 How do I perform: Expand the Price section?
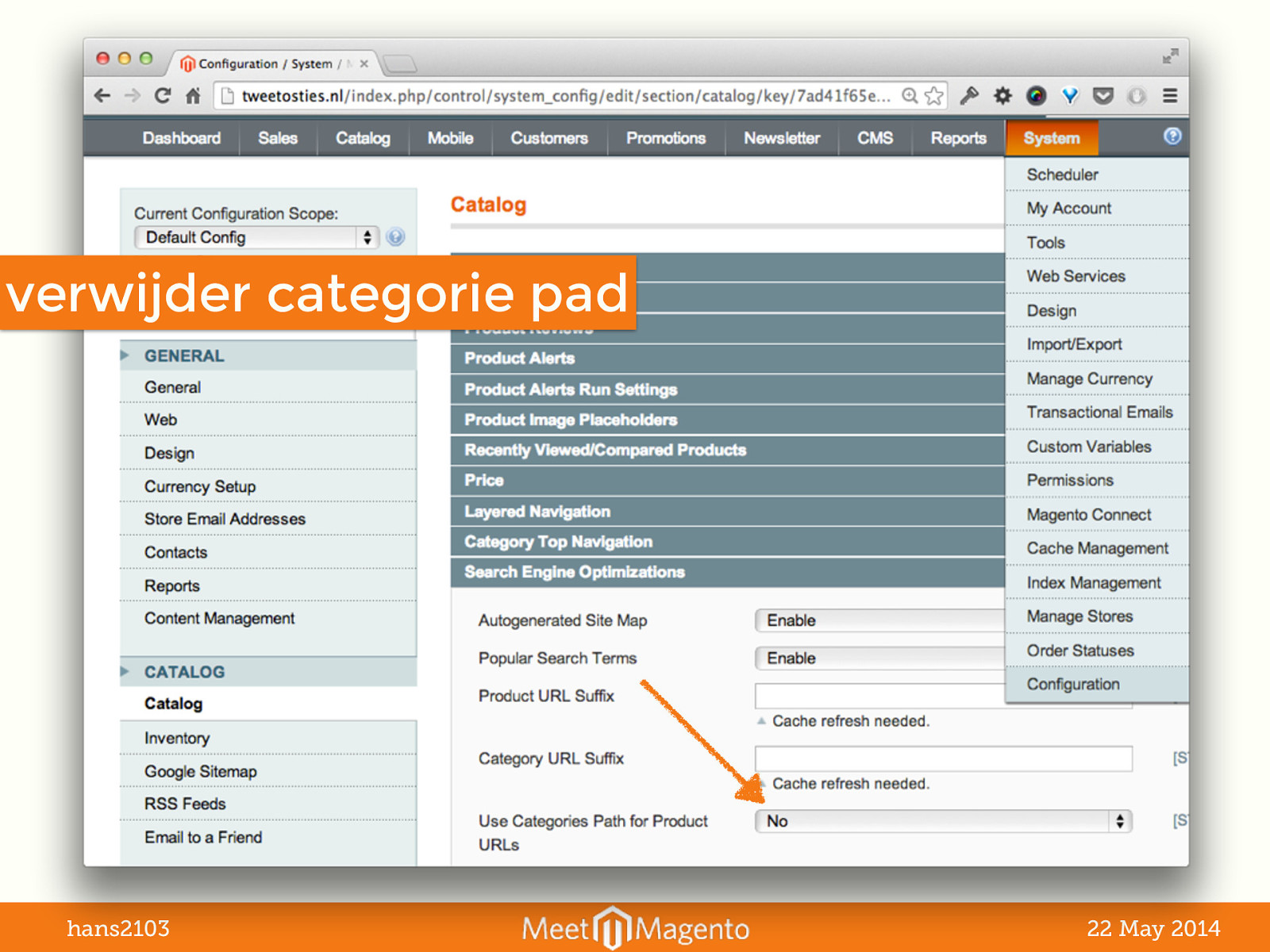coord(728,480)
